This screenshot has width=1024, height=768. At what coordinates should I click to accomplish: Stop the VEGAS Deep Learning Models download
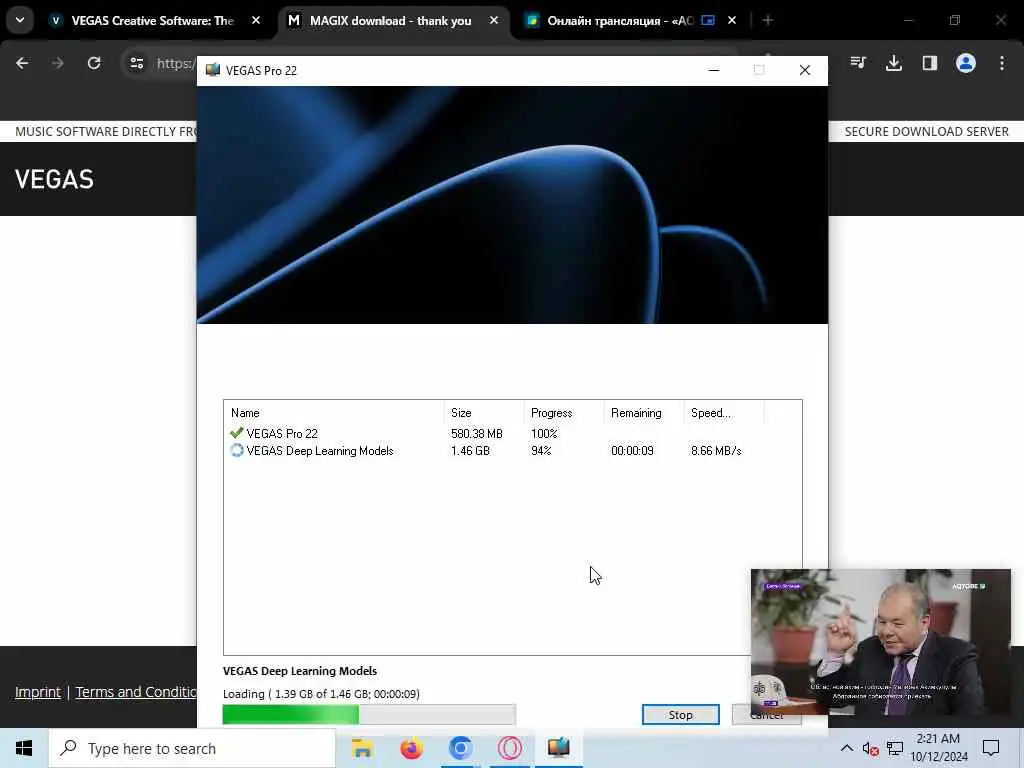coord(680,714)
